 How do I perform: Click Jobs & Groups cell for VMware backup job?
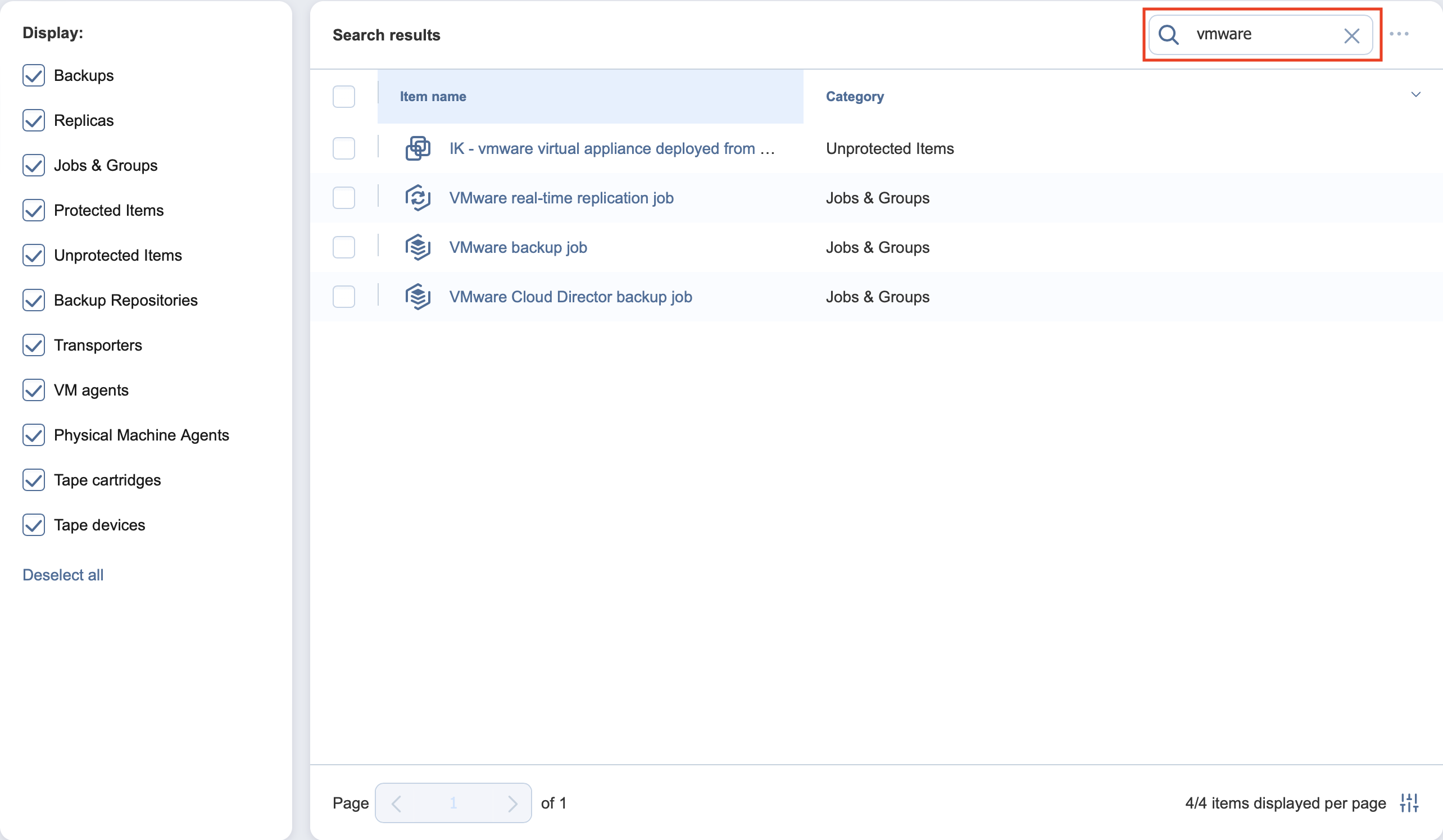(877, 247)
